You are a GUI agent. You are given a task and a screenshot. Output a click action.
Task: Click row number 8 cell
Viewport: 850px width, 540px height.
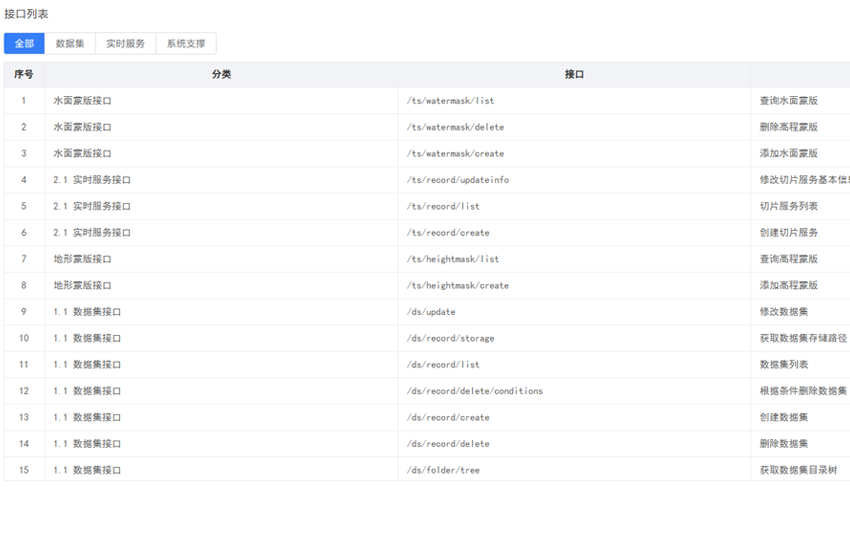tap(24, 286)
